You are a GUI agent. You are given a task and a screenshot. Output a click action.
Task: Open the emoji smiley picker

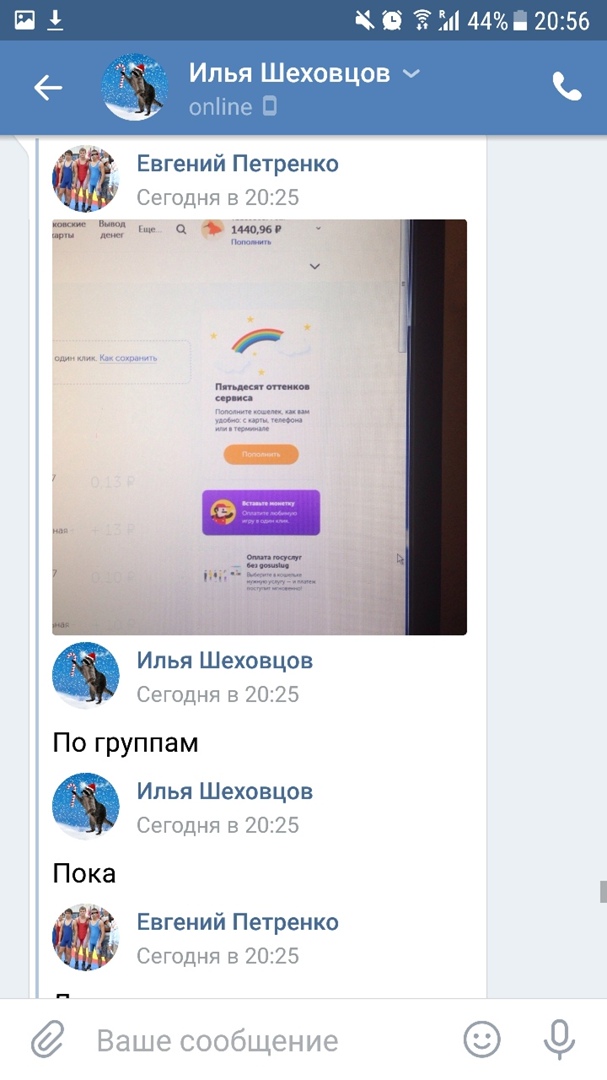[x=482, y=1039]
